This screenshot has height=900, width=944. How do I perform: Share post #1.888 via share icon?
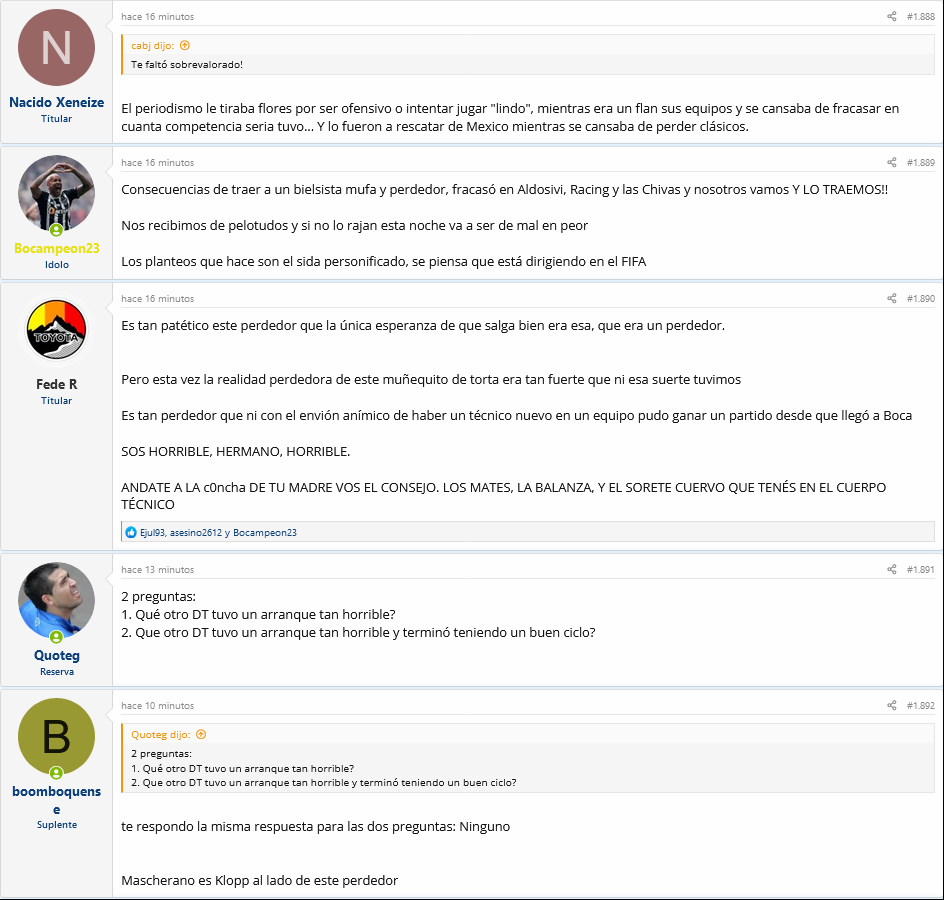(x=892, y=16)
